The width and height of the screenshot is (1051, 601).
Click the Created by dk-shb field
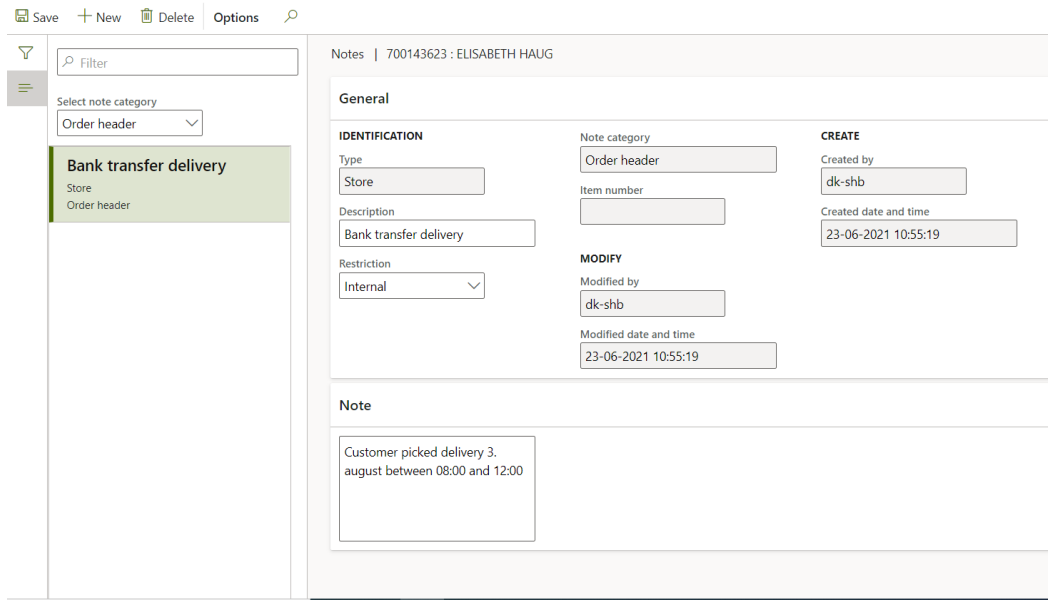click(x=893, y=182)
